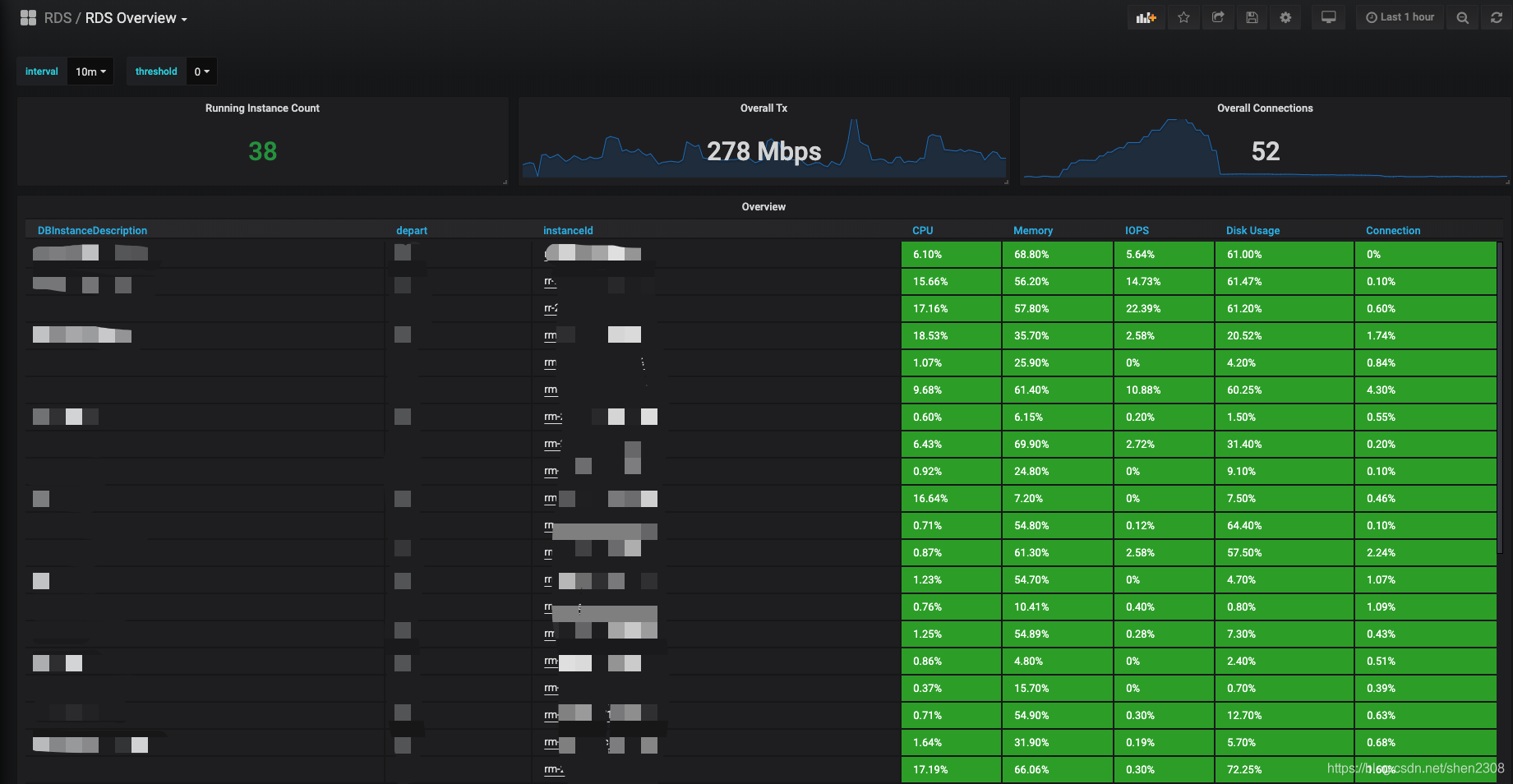Screen dimensions: 1513x784
Task: Sort table by Memory column
Action: point(1033,230)
